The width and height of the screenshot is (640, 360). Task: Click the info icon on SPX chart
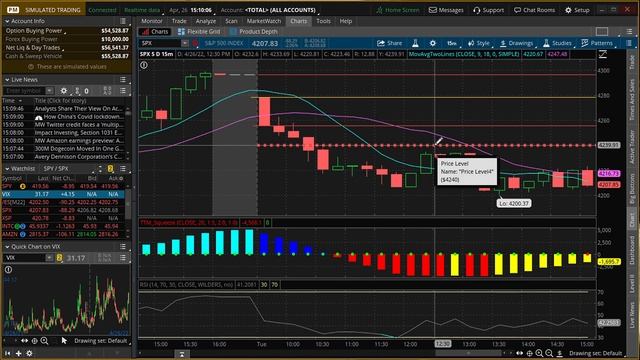click(x=144, y=64)
